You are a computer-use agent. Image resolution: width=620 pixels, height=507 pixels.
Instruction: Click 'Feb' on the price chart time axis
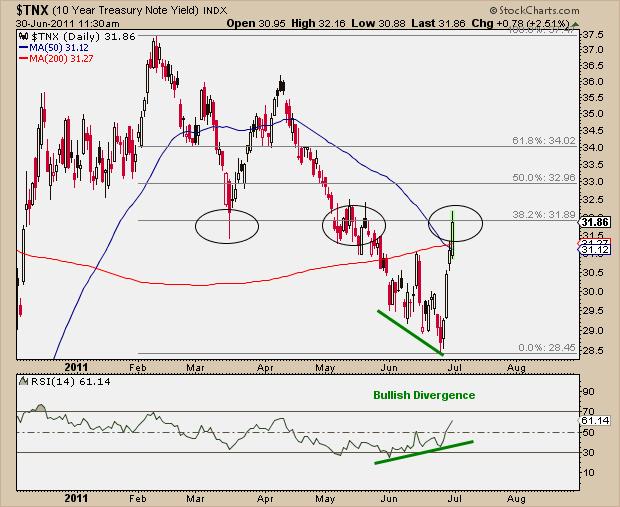tap(137, 367)
